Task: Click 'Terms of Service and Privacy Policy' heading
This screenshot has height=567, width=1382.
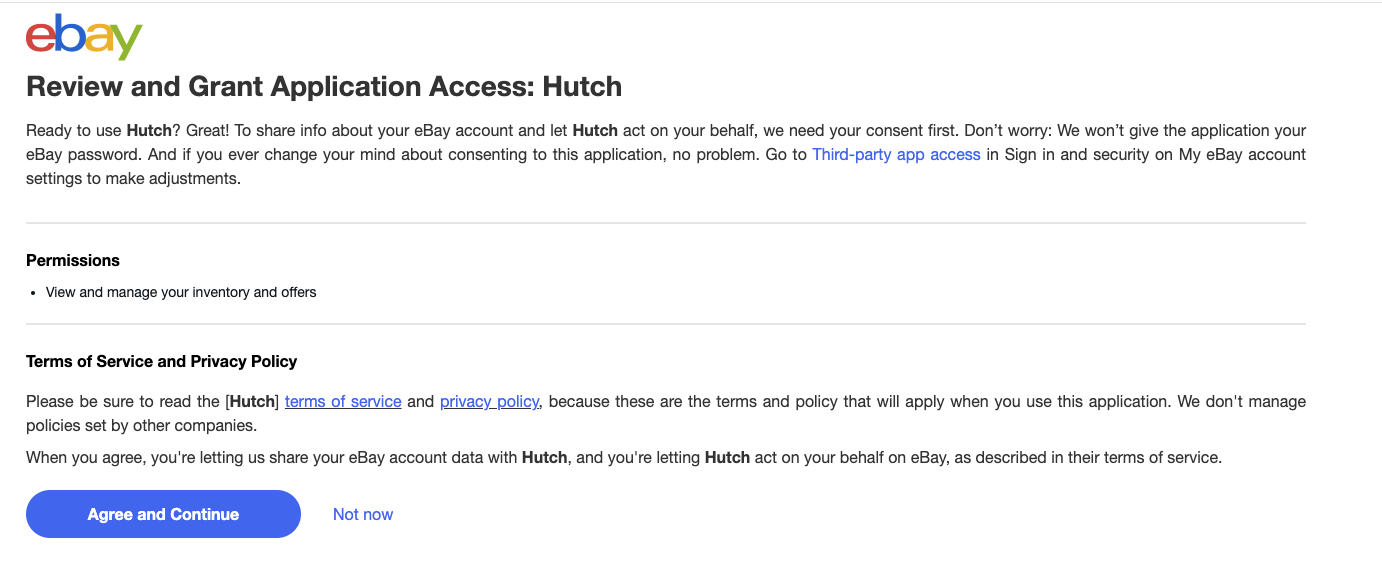Action: click(162, 361)
